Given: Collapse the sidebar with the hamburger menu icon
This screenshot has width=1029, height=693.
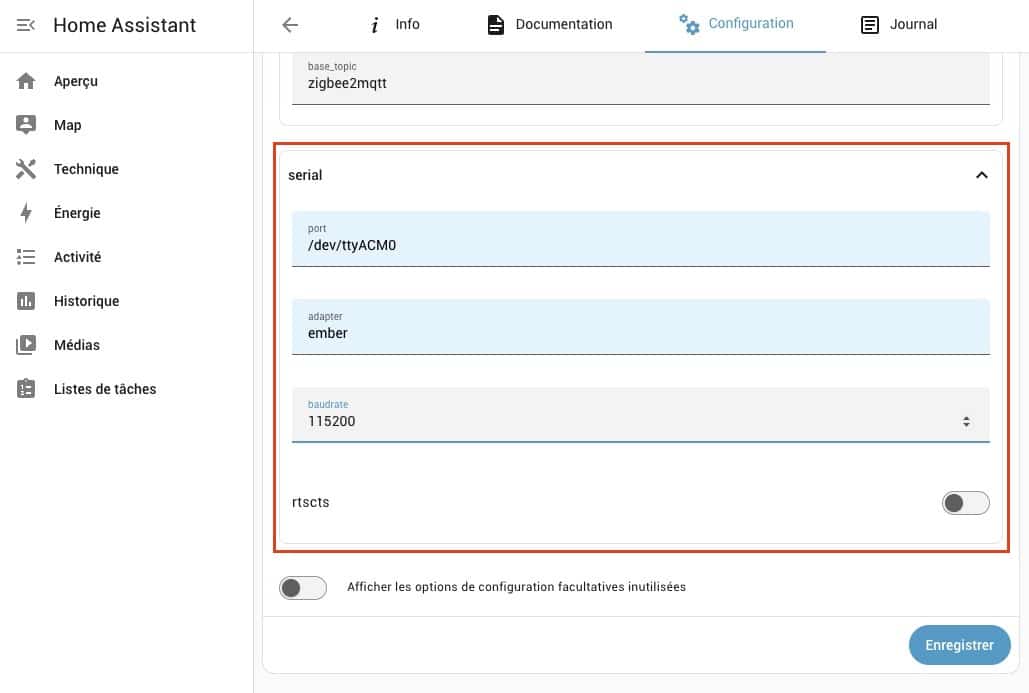Looking at the screenshot, I should pyautogui.click(x=26, y=25).
